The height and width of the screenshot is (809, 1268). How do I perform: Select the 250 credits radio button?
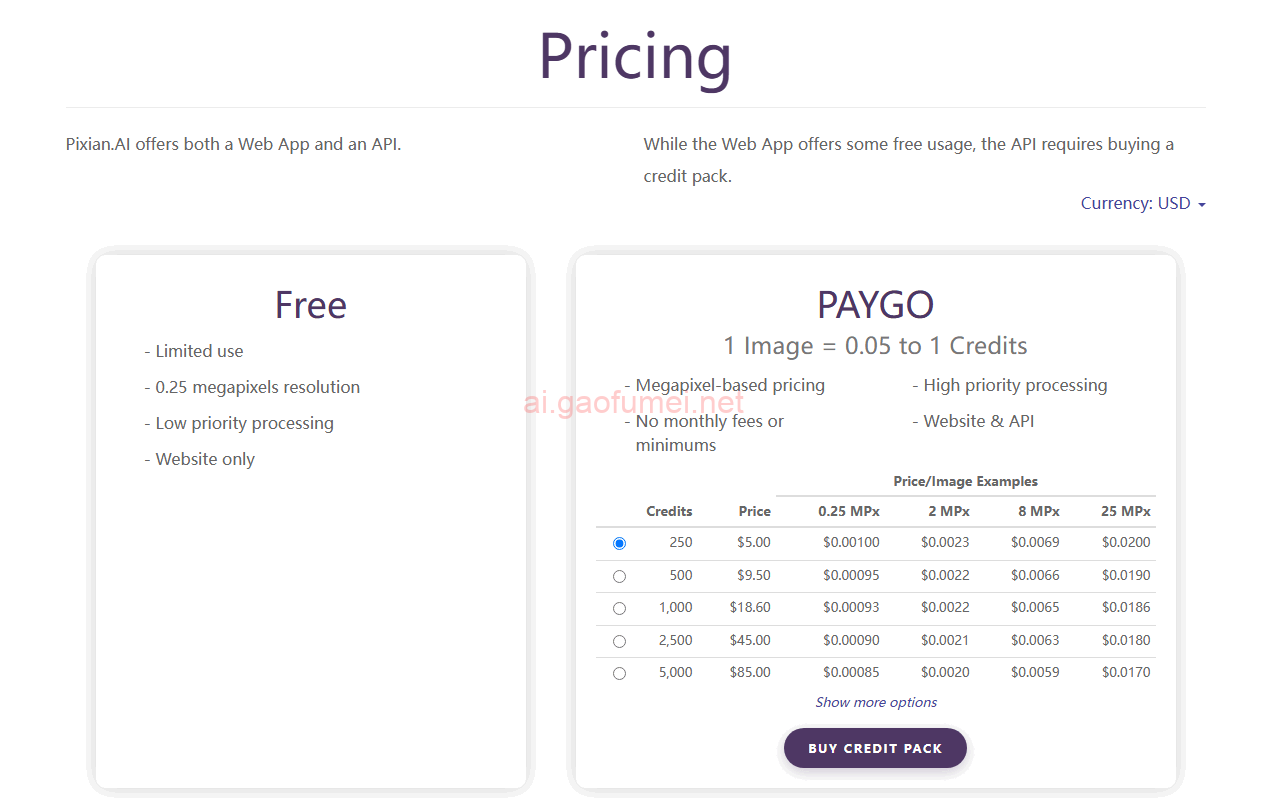pyautogui.click(x=619, y=543)
